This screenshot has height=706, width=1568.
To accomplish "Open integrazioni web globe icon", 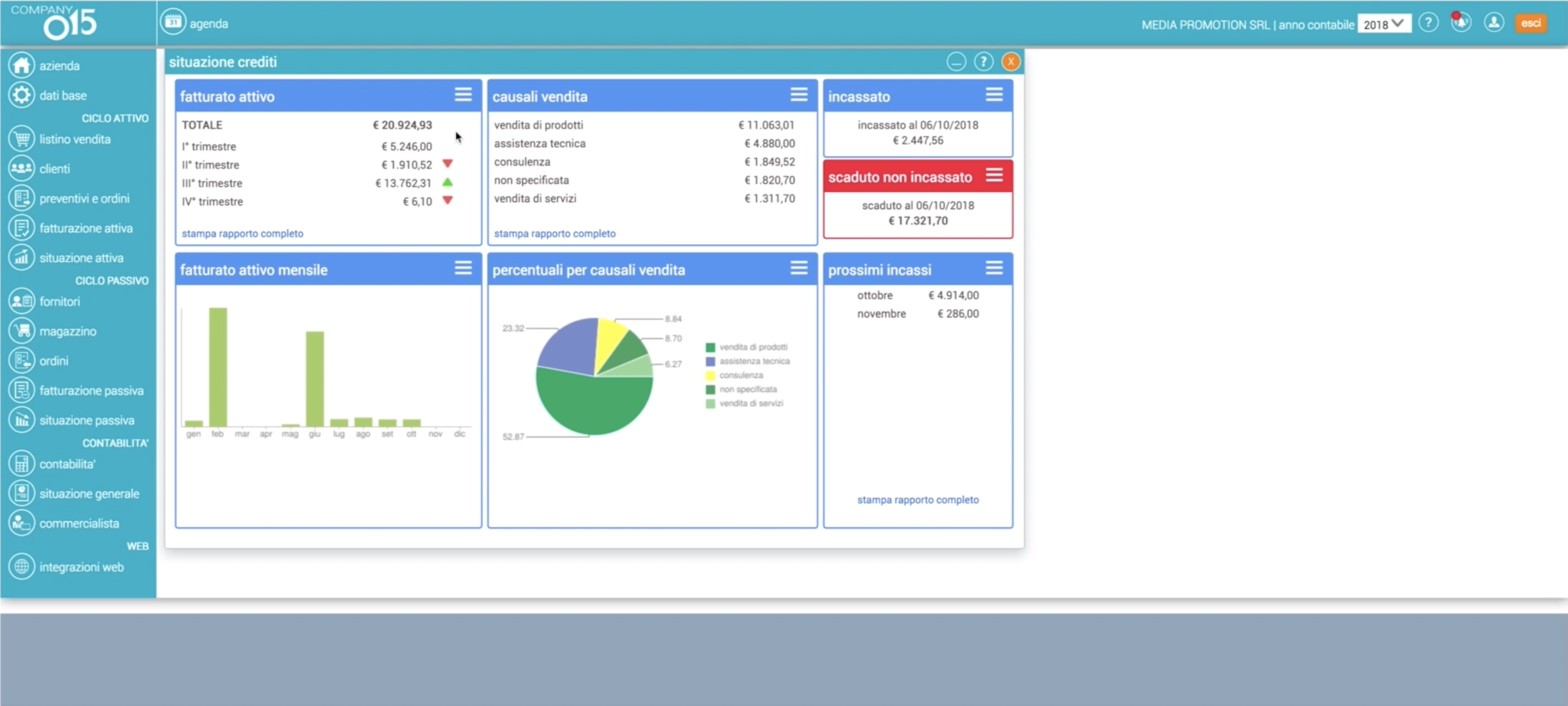I will 22,567.
